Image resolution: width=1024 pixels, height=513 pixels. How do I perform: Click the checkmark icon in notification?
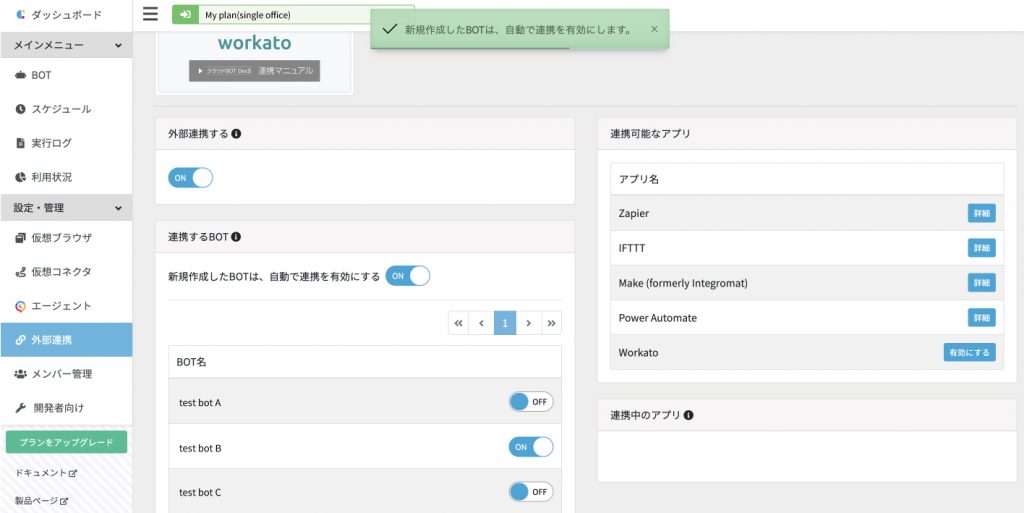390,29
